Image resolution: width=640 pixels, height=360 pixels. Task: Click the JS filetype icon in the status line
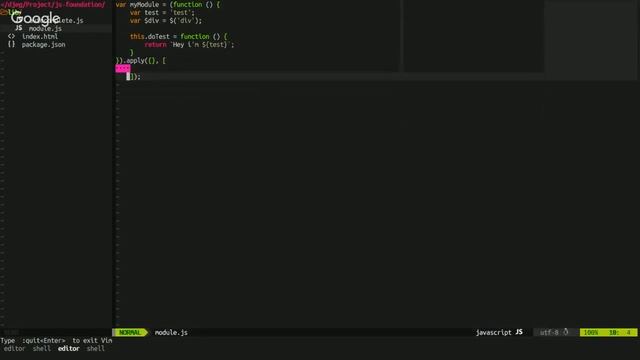point(519,332)
